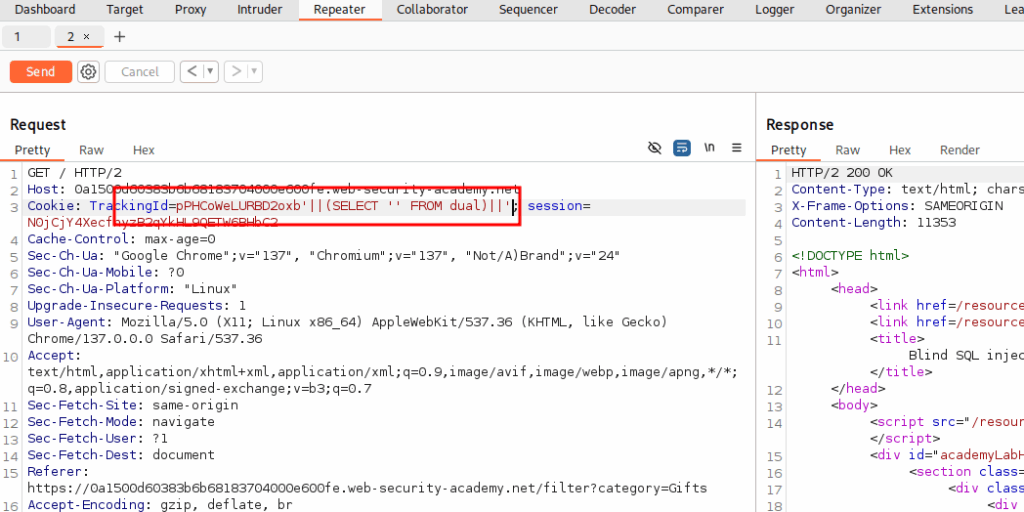The image size is (1024, 512).
Task: Expand the forward history dropdown arrow
Action: 254,72
